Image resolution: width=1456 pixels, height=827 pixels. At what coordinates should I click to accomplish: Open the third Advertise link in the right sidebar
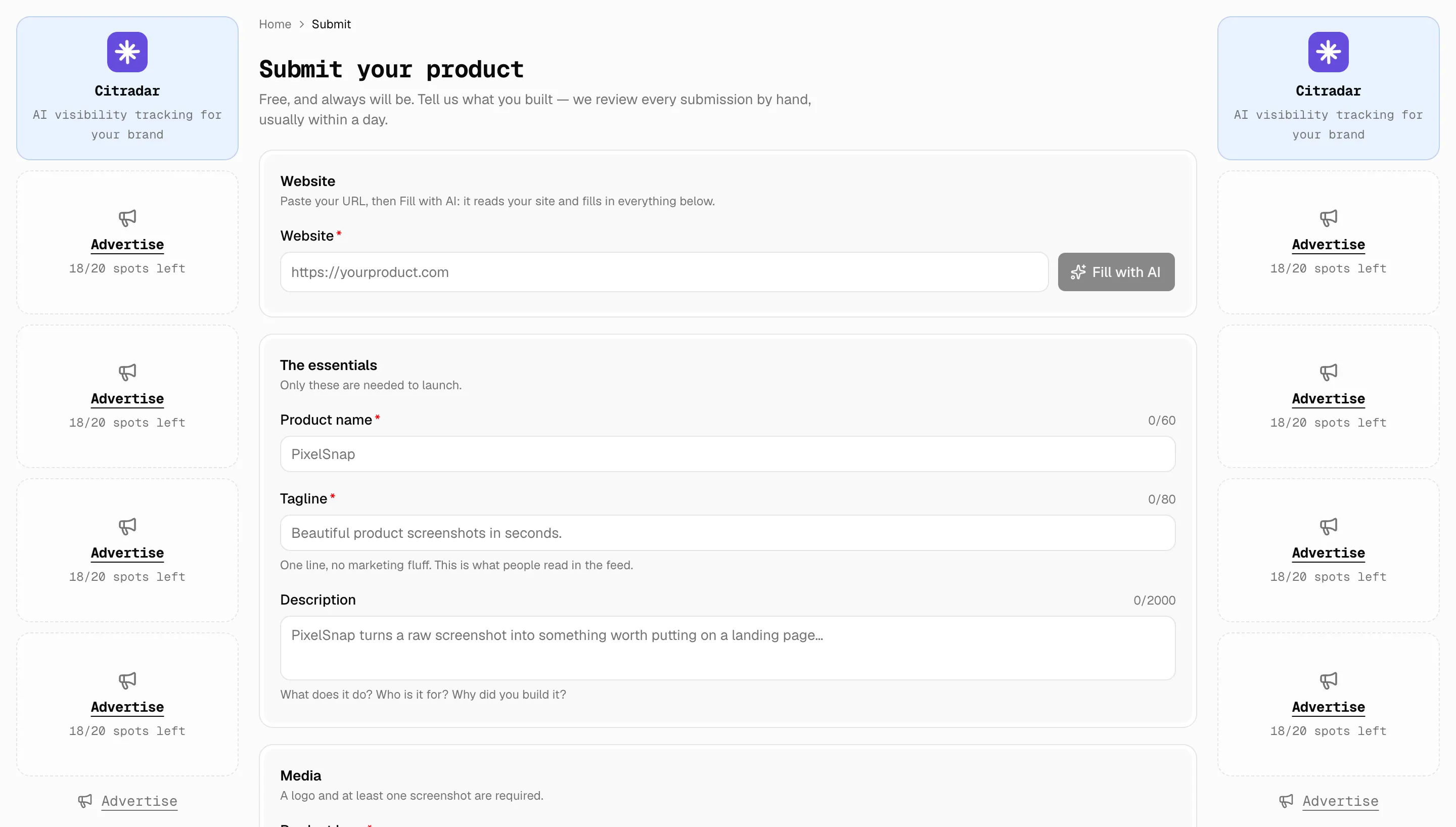1328,553
